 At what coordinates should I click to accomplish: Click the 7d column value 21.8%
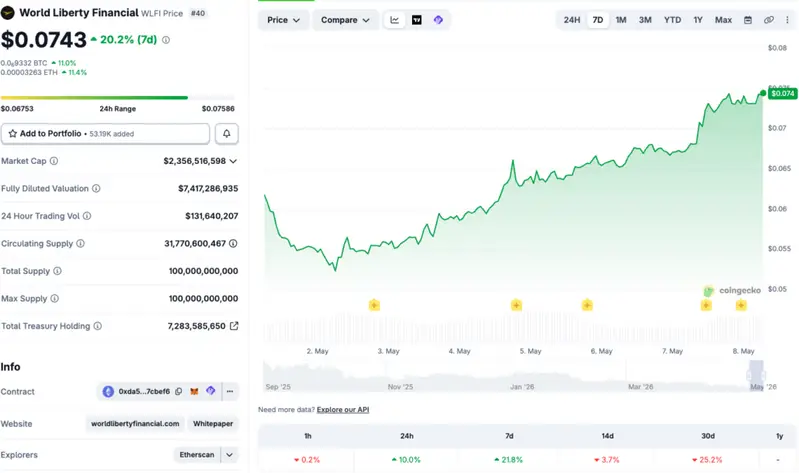tap(509, 460)
